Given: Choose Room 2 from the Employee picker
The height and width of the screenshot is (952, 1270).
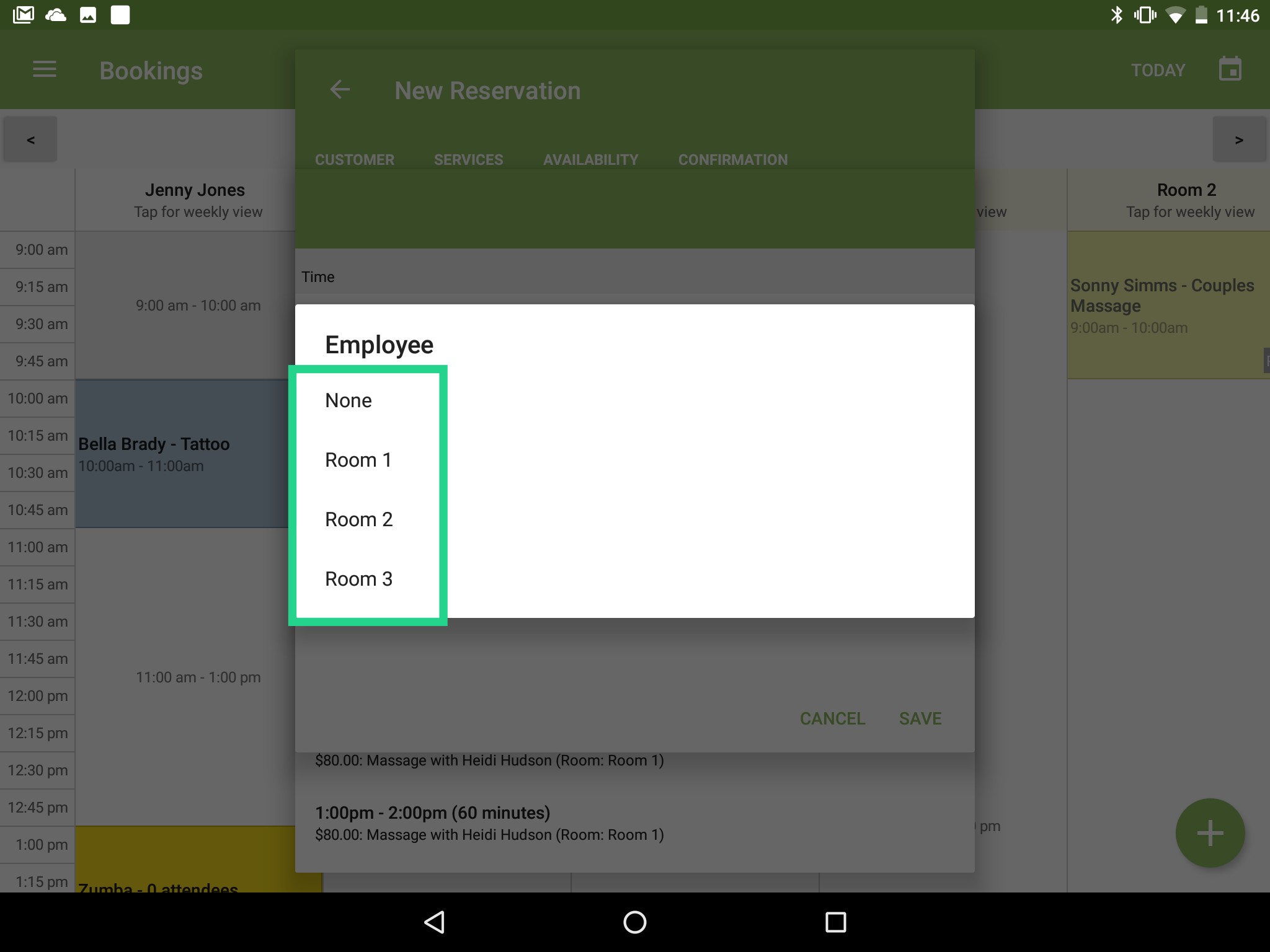Looking at the screenshot, I should [x=359, y=519].
